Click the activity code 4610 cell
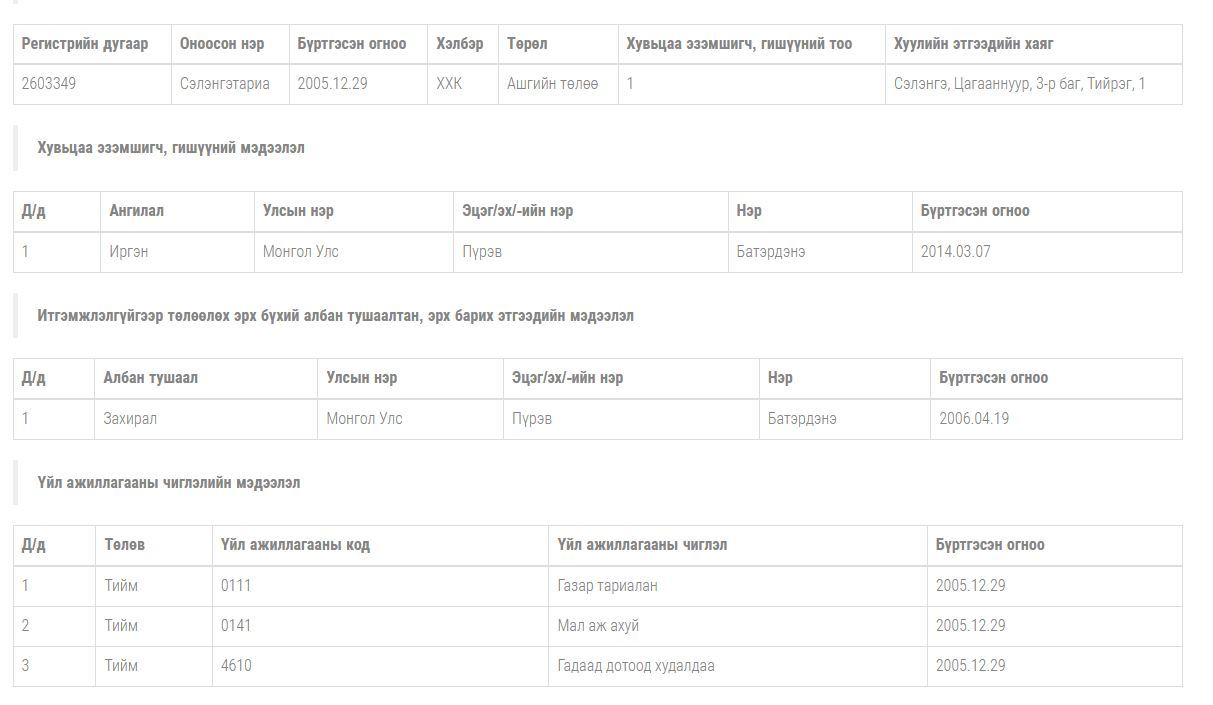This screenshot has width=1213, height=705. point(236,666)
